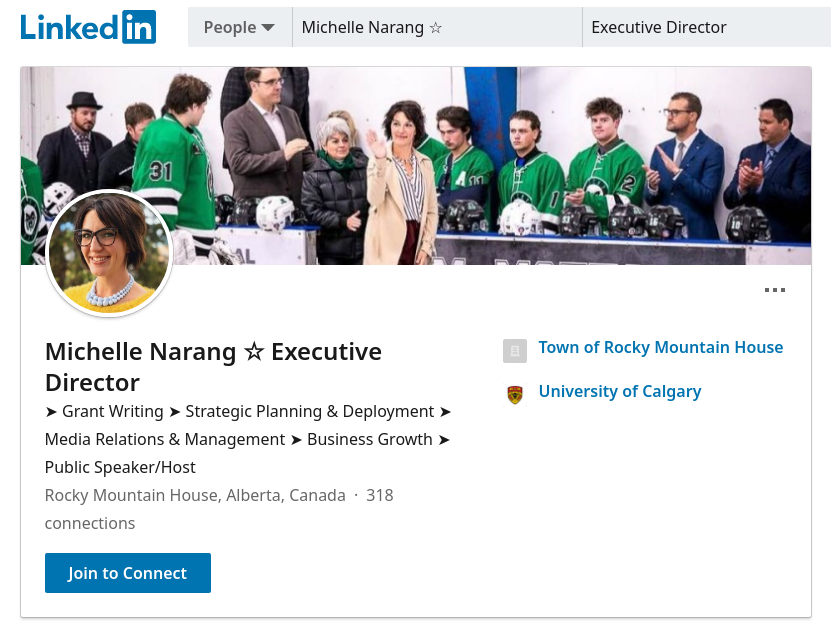Click the blue "in" box of the logo

coord(139,27)
